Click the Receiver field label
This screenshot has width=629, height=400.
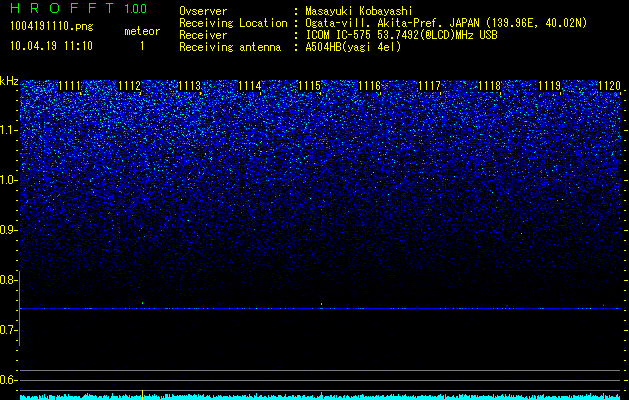click(x=203, y=35)
